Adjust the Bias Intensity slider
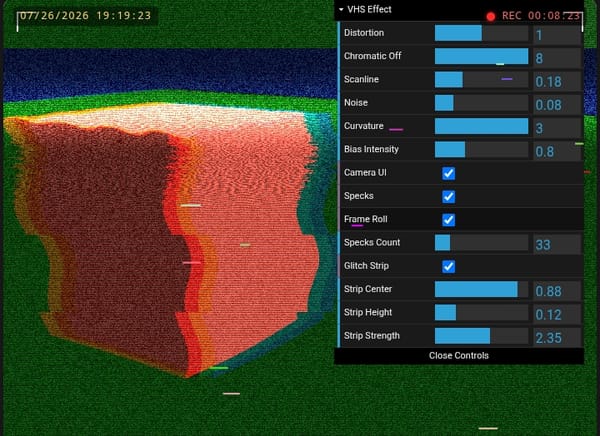The image size is (600, 436). (x=481, y=150)
